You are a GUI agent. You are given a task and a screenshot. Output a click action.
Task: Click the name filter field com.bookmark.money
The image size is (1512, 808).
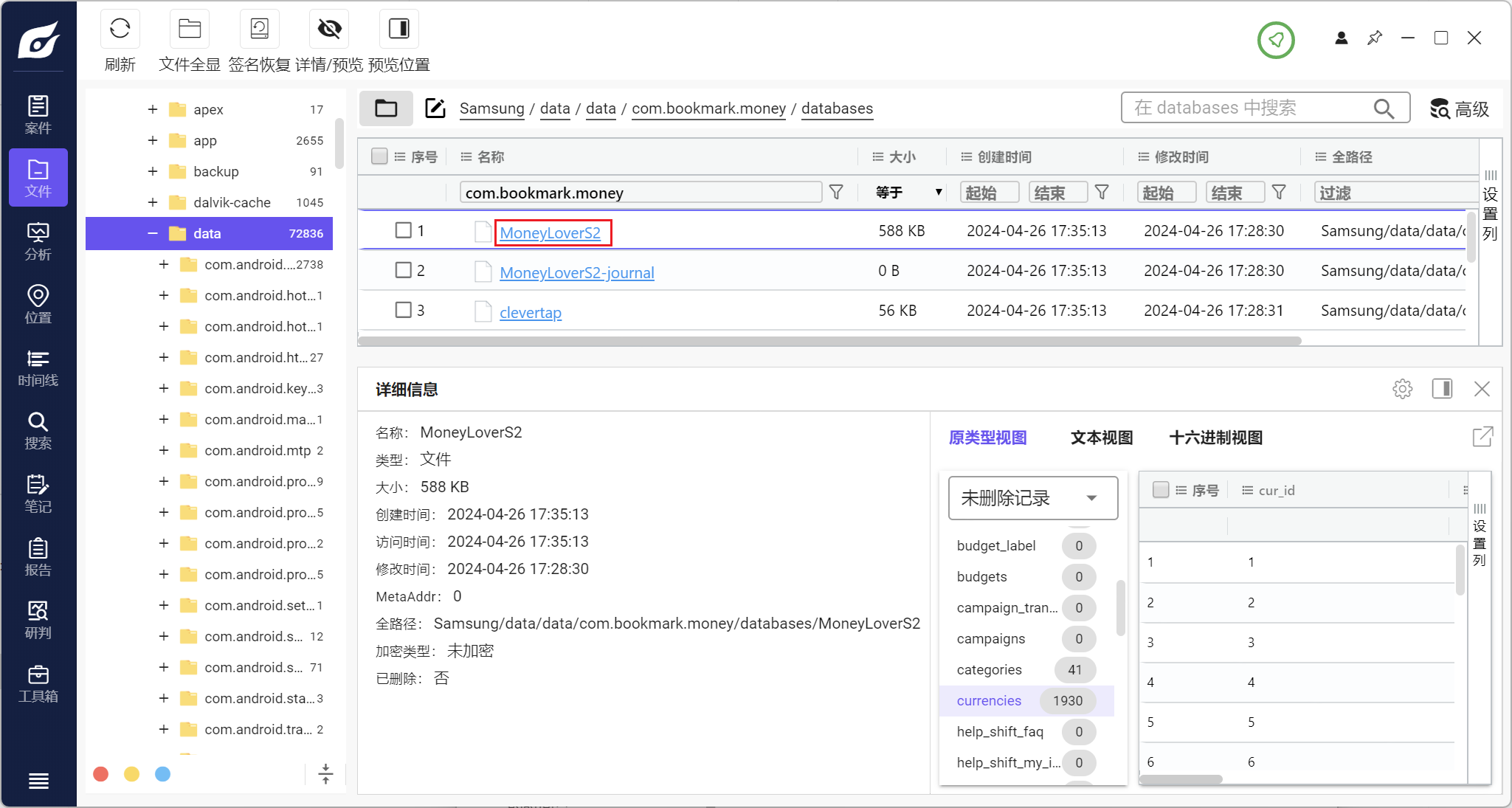(x=641, y=193)
